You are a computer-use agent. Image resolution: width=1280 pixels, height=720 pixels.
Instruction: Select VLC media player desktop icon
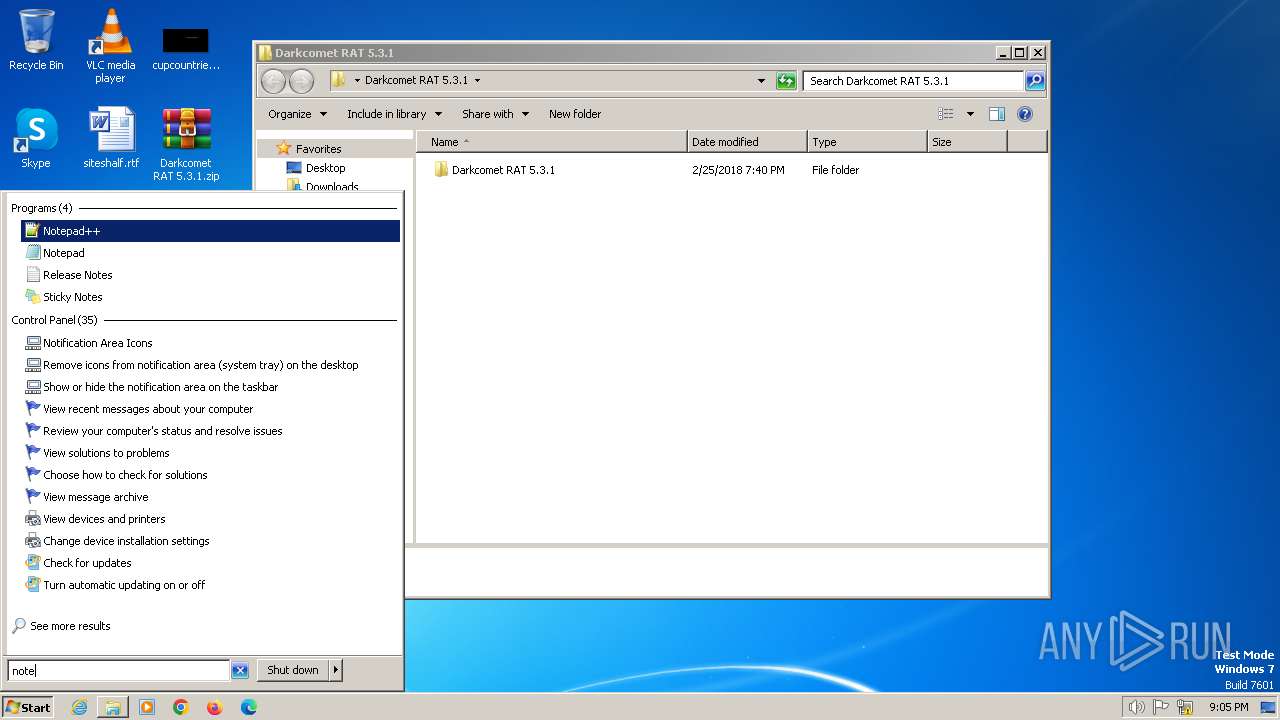[x=110, y=45]
